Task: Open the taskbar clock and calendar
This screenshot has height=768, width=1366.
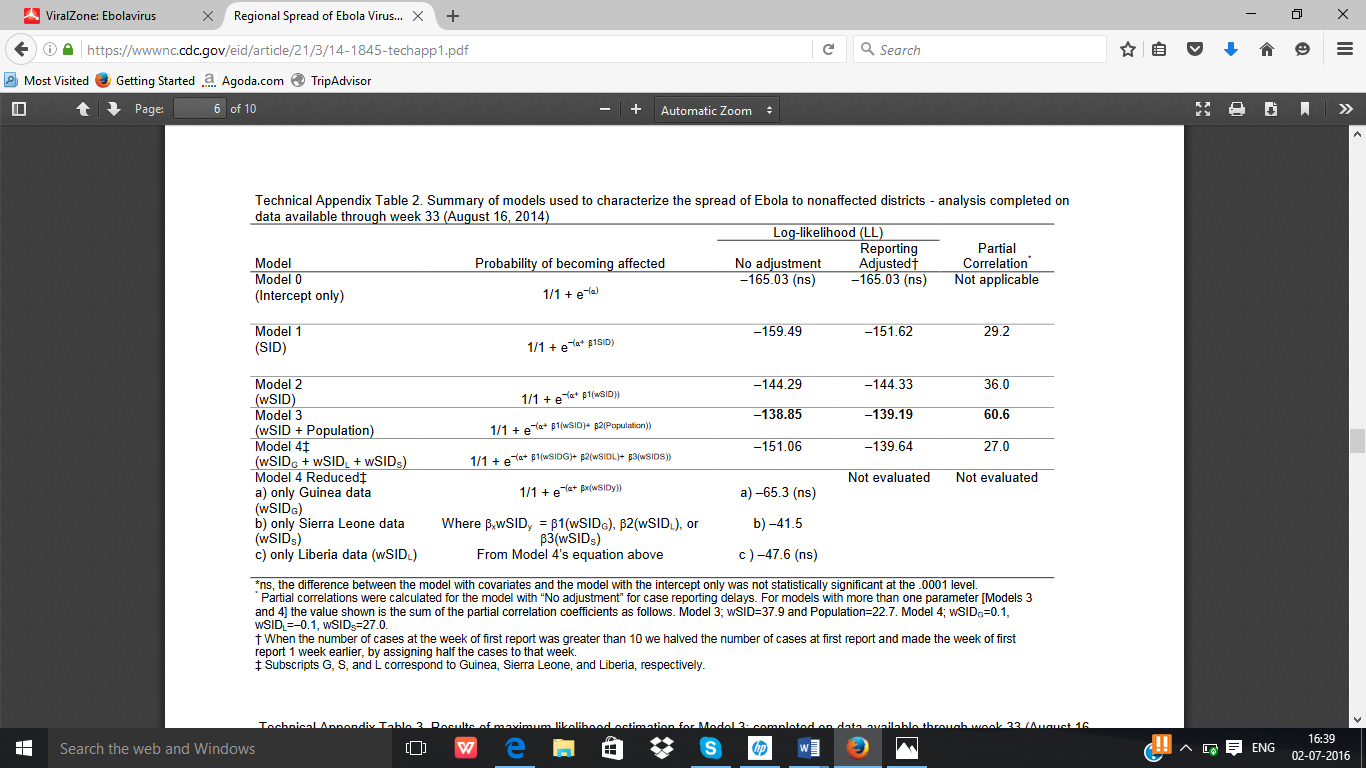Action: [x=1323, y=748]
